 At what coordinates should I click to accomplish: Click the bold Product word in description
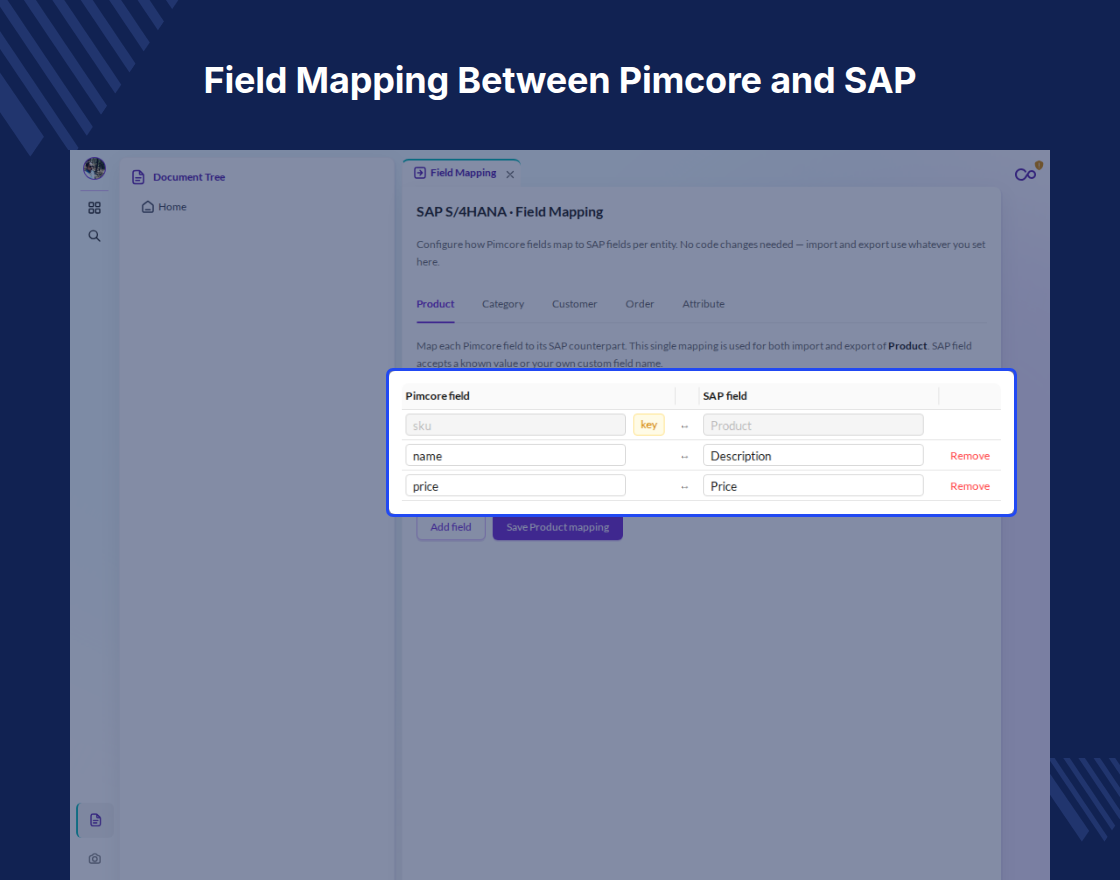[x=907, y=346]
